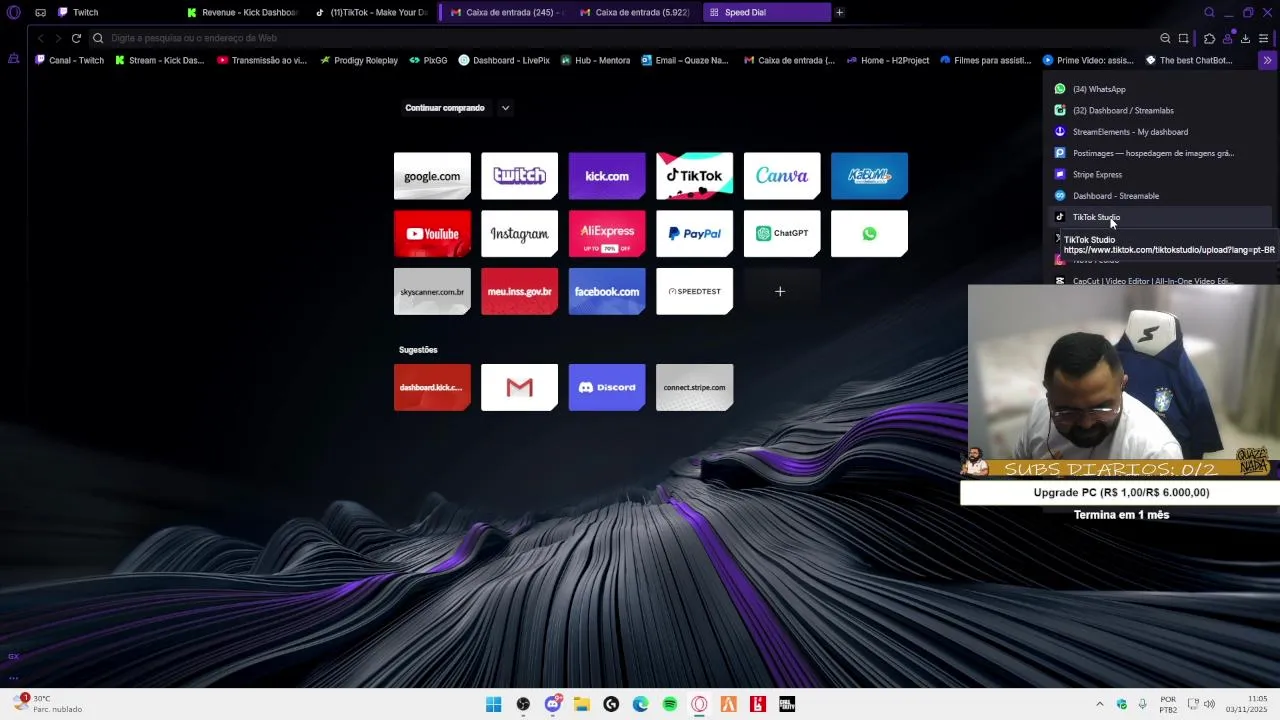Open the dashboard.kick.com suggestion tile
The image size is (1280, 720).
(432, 387)
